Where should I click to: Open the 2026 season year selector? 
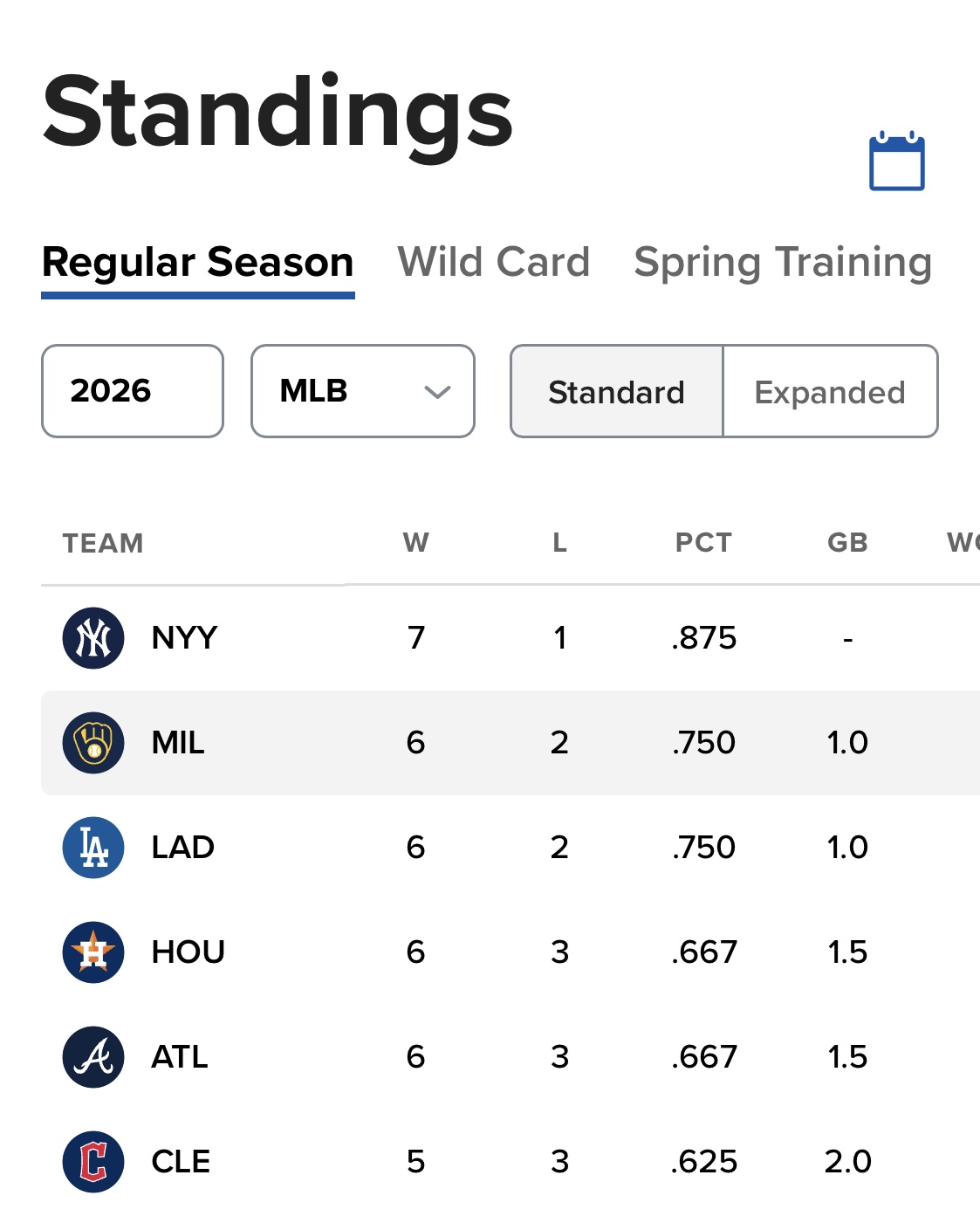click(x=133, y=391)
